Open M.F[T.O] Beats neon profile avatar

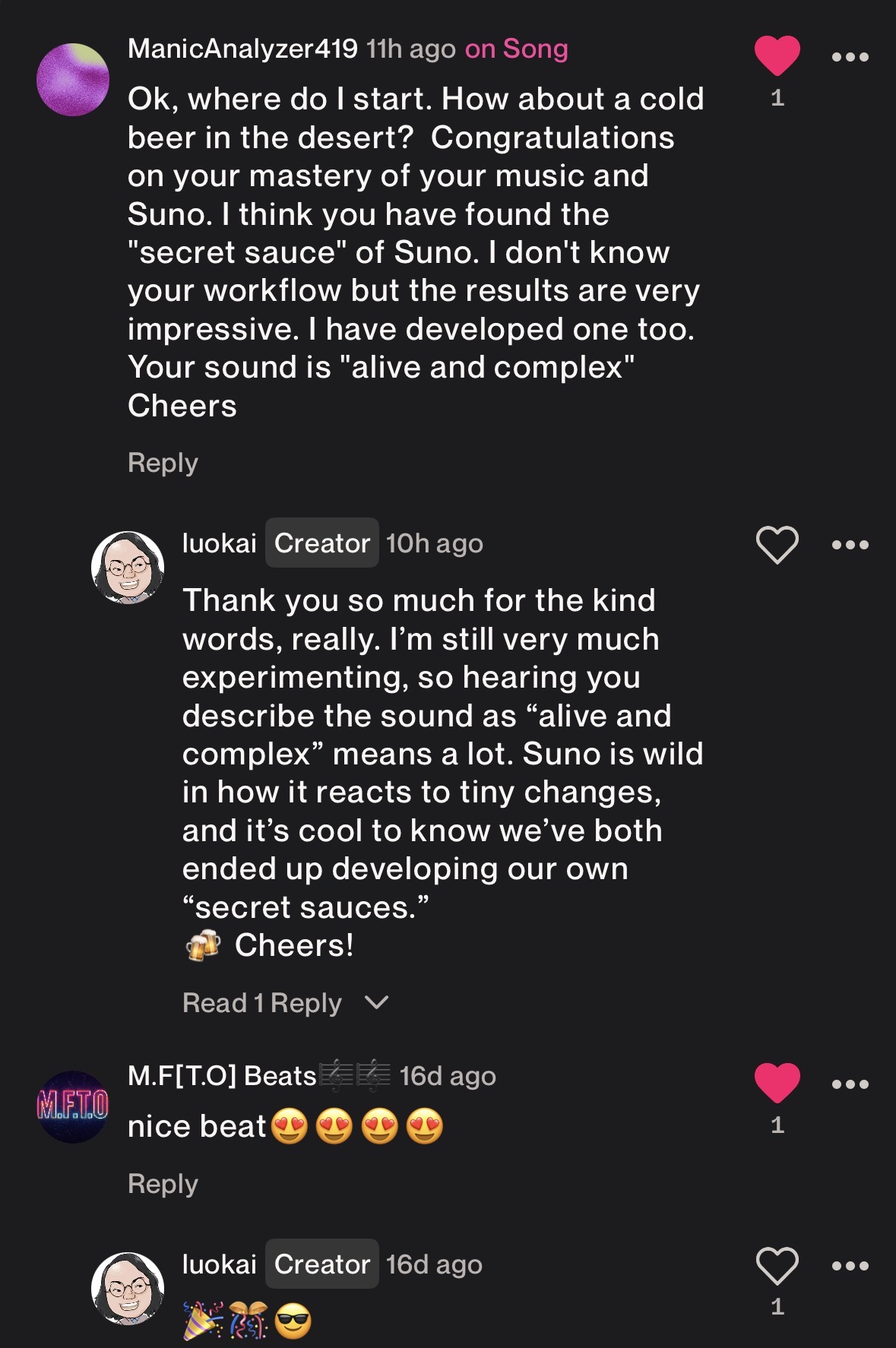(73, 1106)
